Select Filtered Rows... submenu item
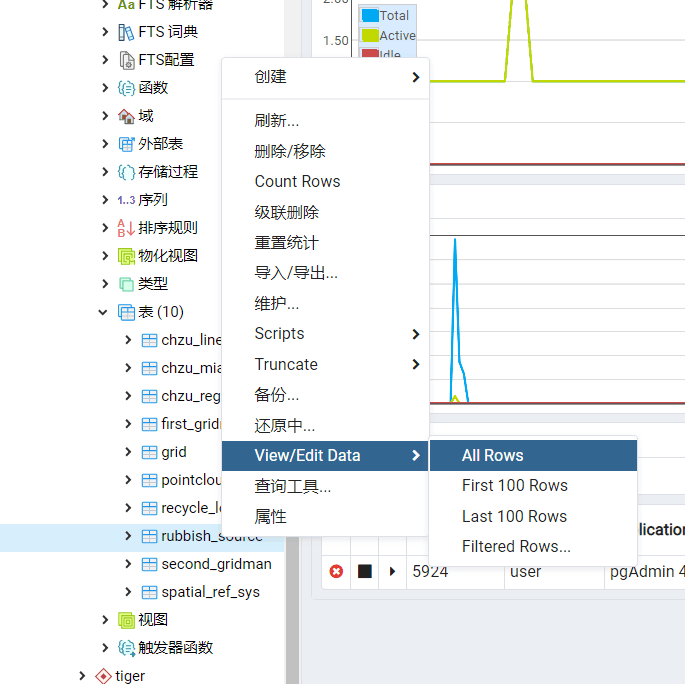 point(533,547)
